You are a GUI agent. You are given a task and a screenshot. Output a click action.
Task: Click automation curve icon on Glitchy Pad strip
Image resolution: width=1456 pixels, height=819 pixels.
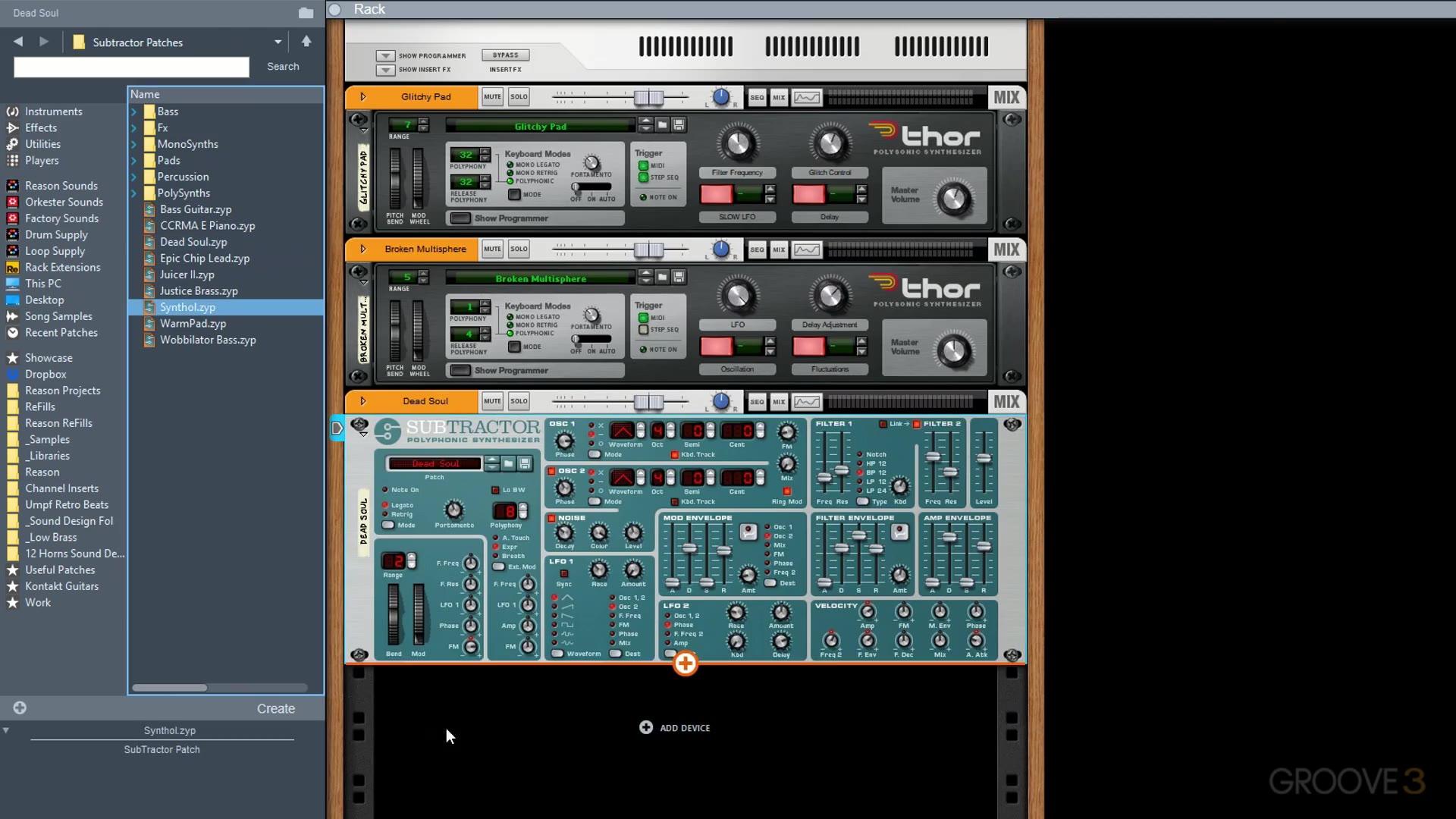point(807,97)
